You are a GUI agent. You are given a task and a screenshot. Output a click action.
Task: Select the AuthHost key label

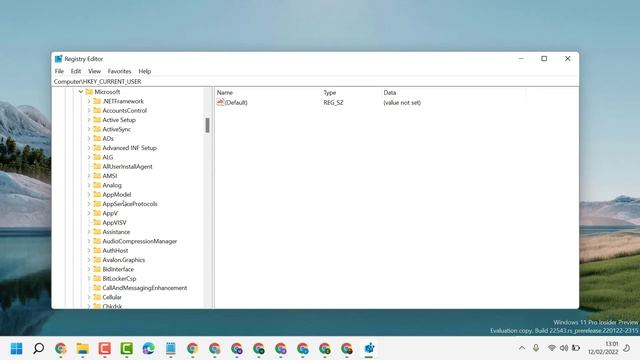pos(115,251)
